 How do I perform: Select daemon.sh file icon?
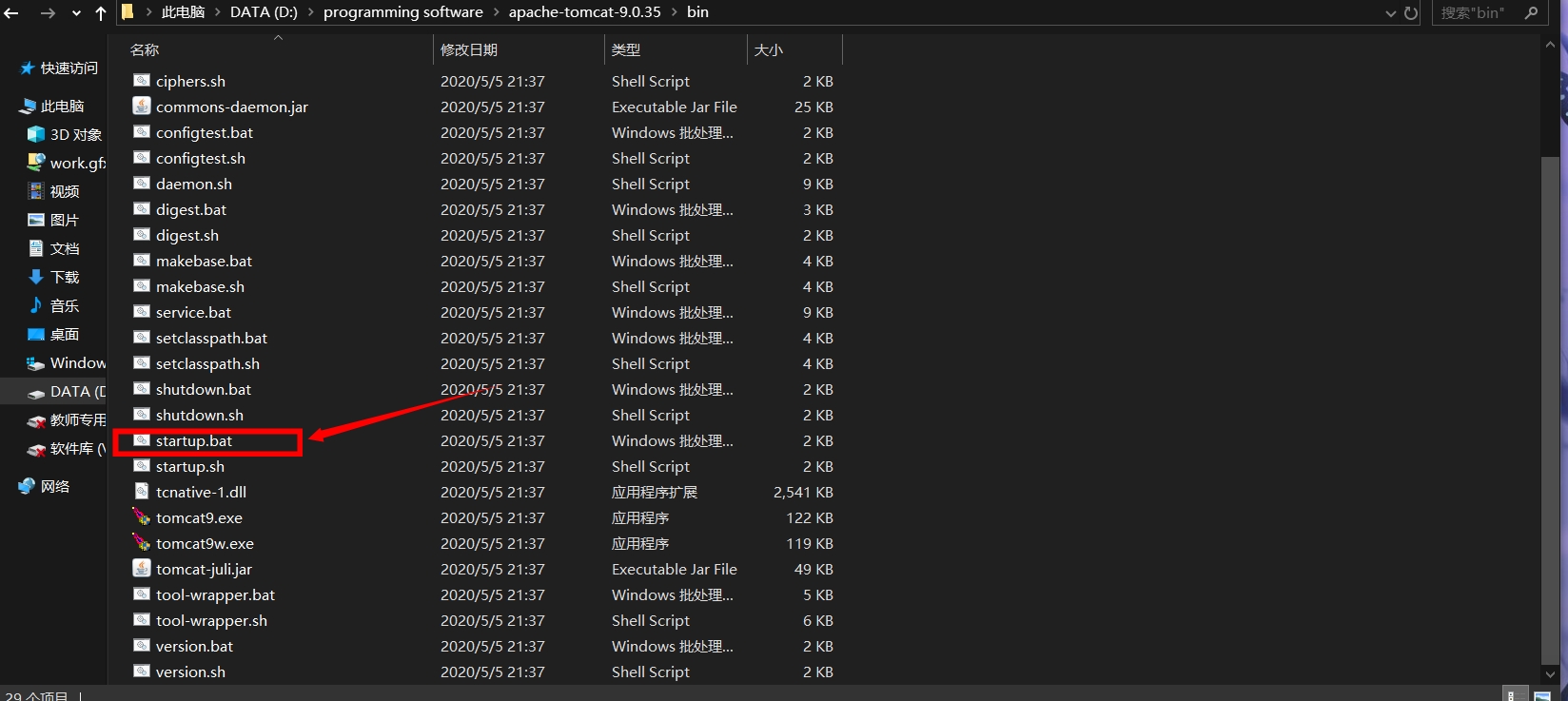tap(142, 184)
